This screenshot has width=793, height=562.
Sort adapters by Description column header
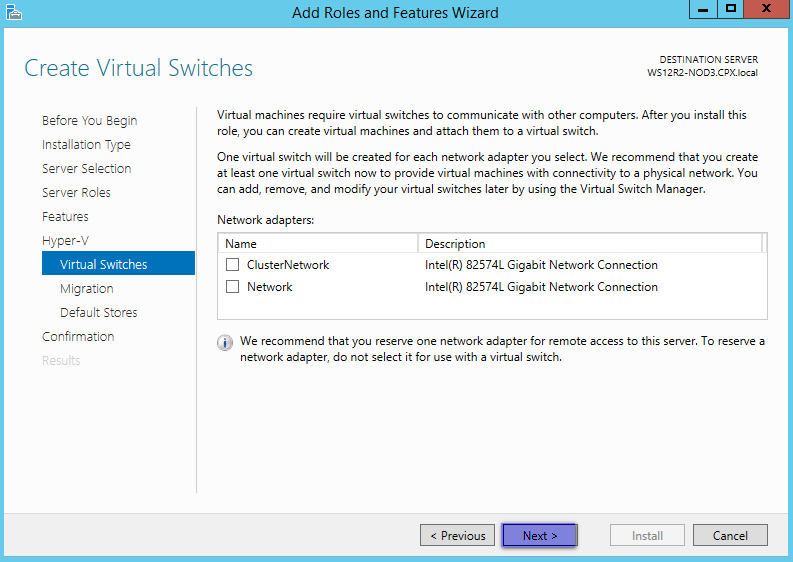coord(590,244)
